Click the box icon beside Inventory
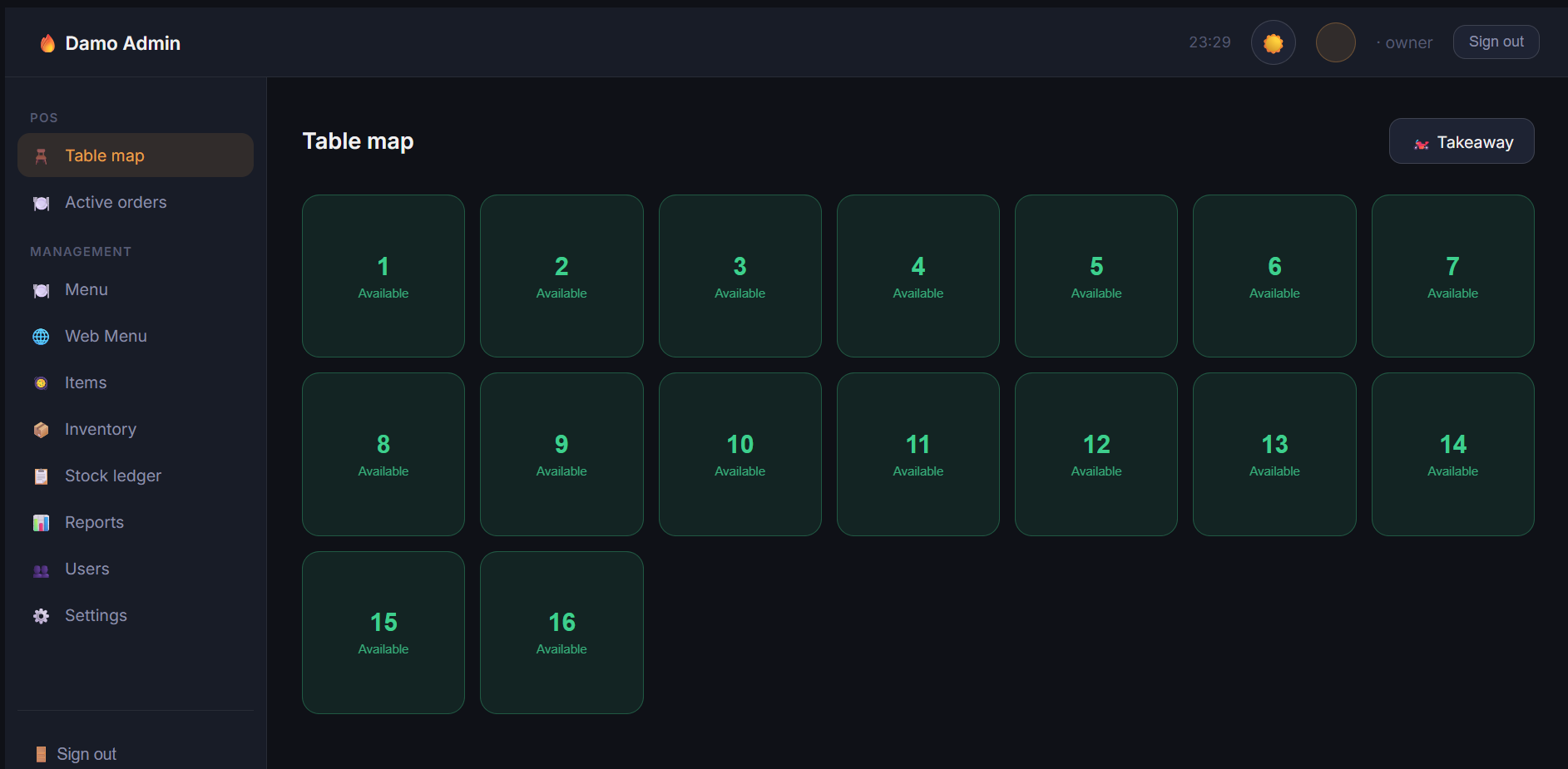1568x769 pixels. tap(41, 430)
